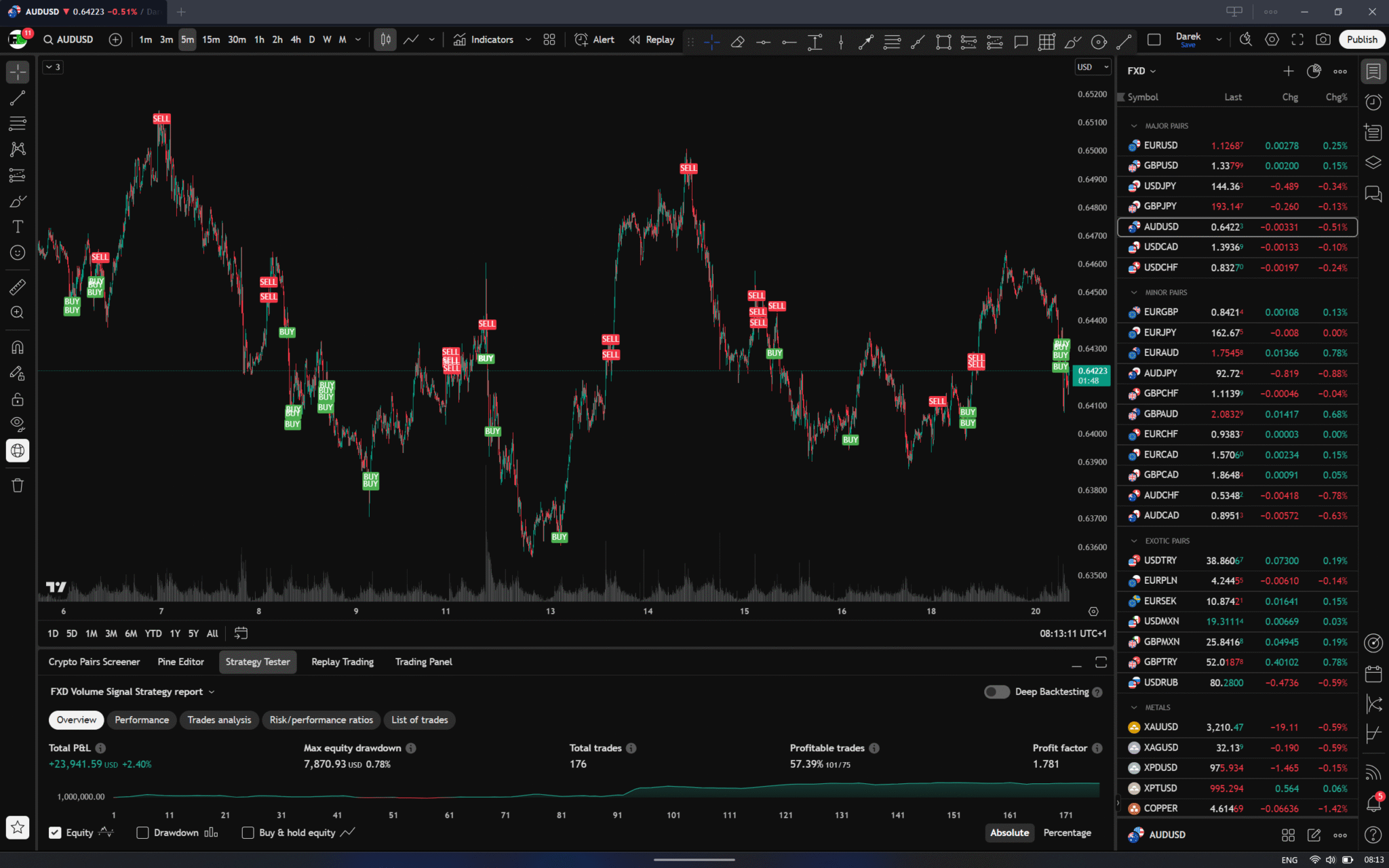
Task: Switch to the Performance tab
Action: [141, 719]
